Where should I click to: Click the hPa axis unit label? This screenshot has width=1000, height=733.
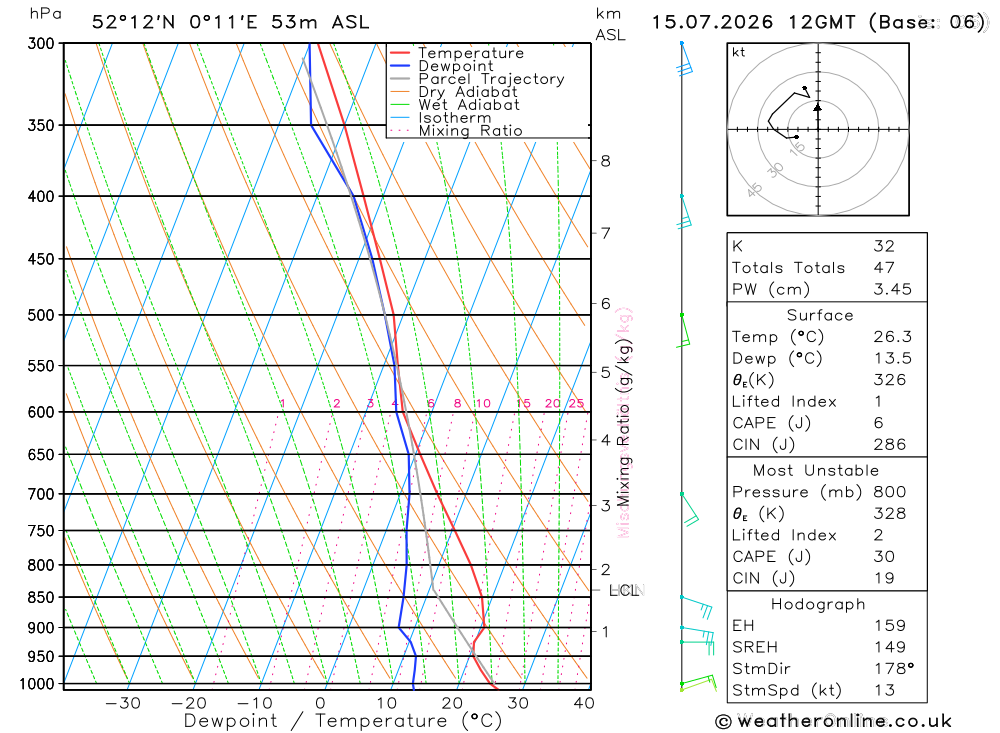point(46,14)
